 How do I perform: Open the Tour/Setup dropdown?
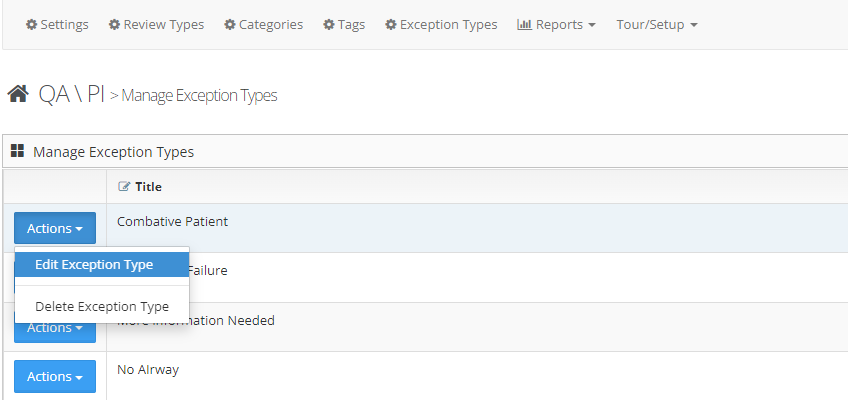pos(657,25)
